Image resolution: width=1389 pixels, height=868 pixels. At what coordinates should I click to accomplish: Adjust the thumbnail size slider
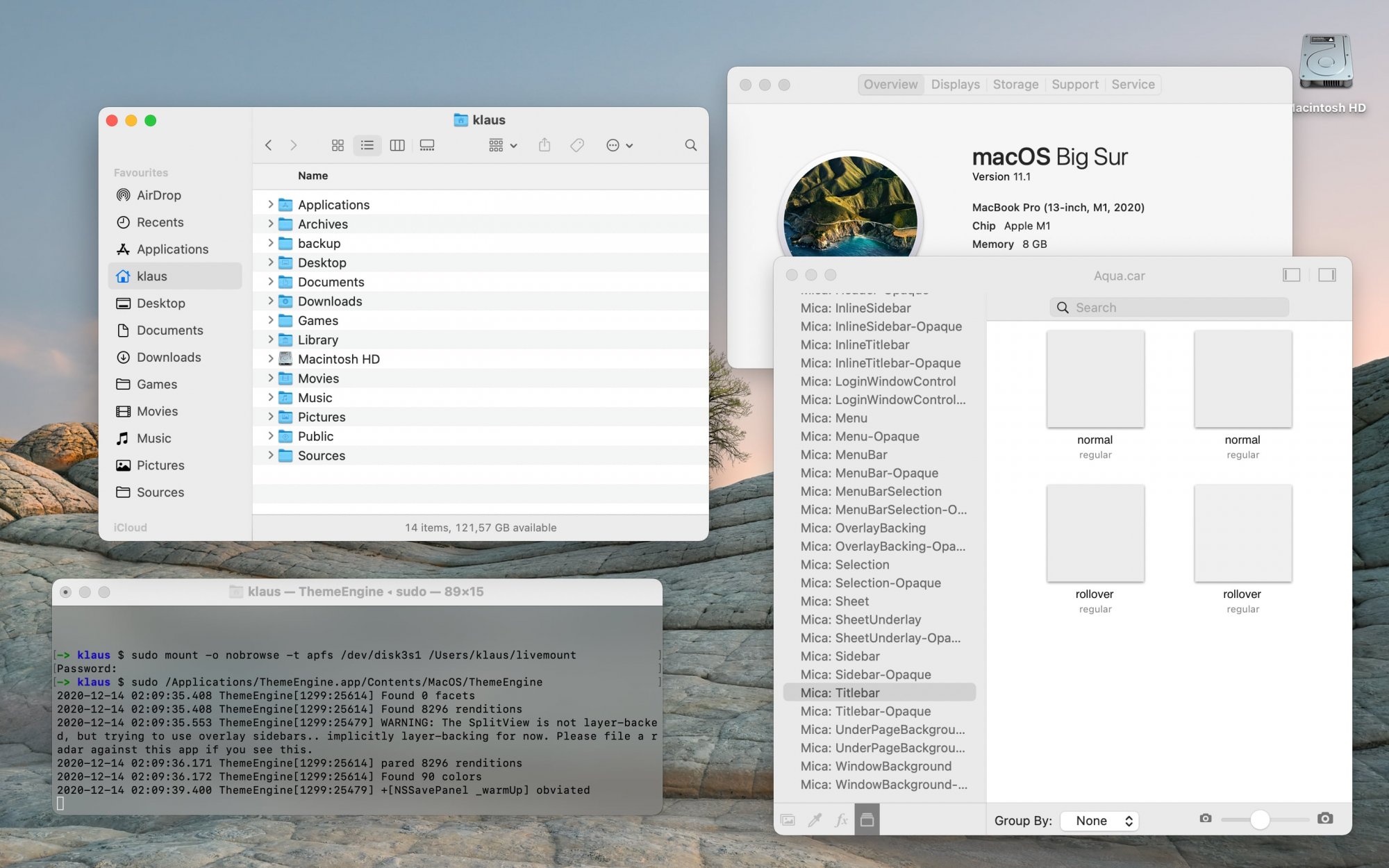point(1260,819)
